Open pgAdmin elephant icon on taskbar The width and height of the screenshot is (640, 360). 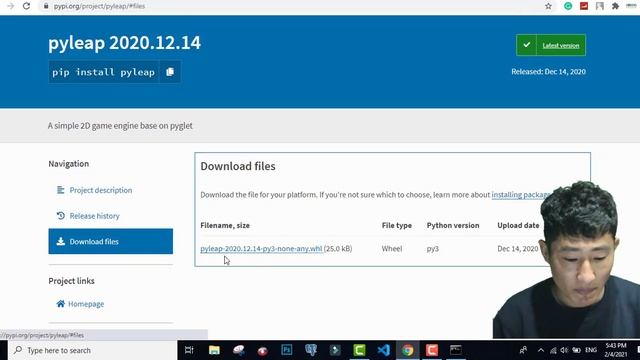click(x=311, y=350)
